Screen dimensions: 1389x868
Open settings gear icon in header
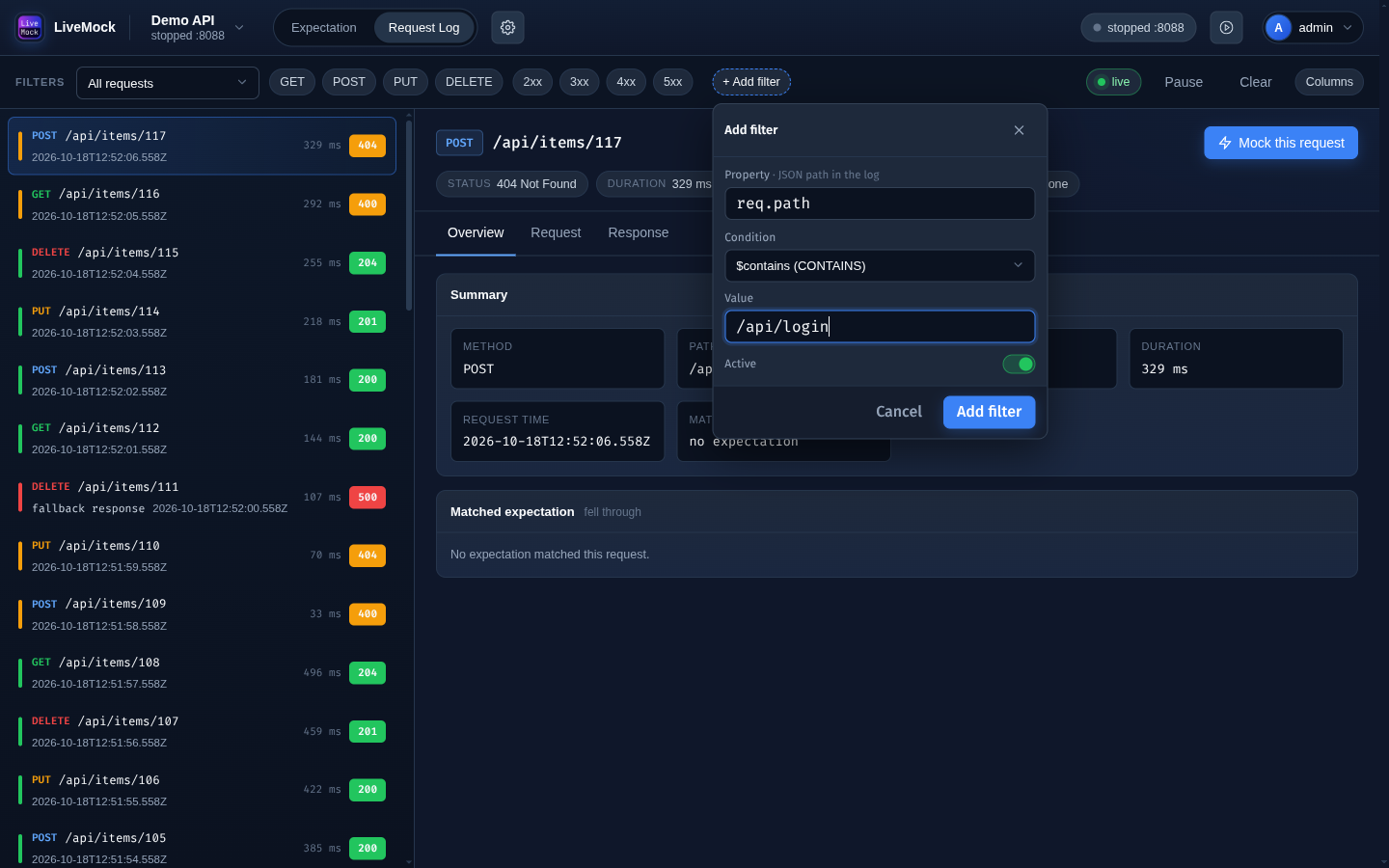pos(507,28)
